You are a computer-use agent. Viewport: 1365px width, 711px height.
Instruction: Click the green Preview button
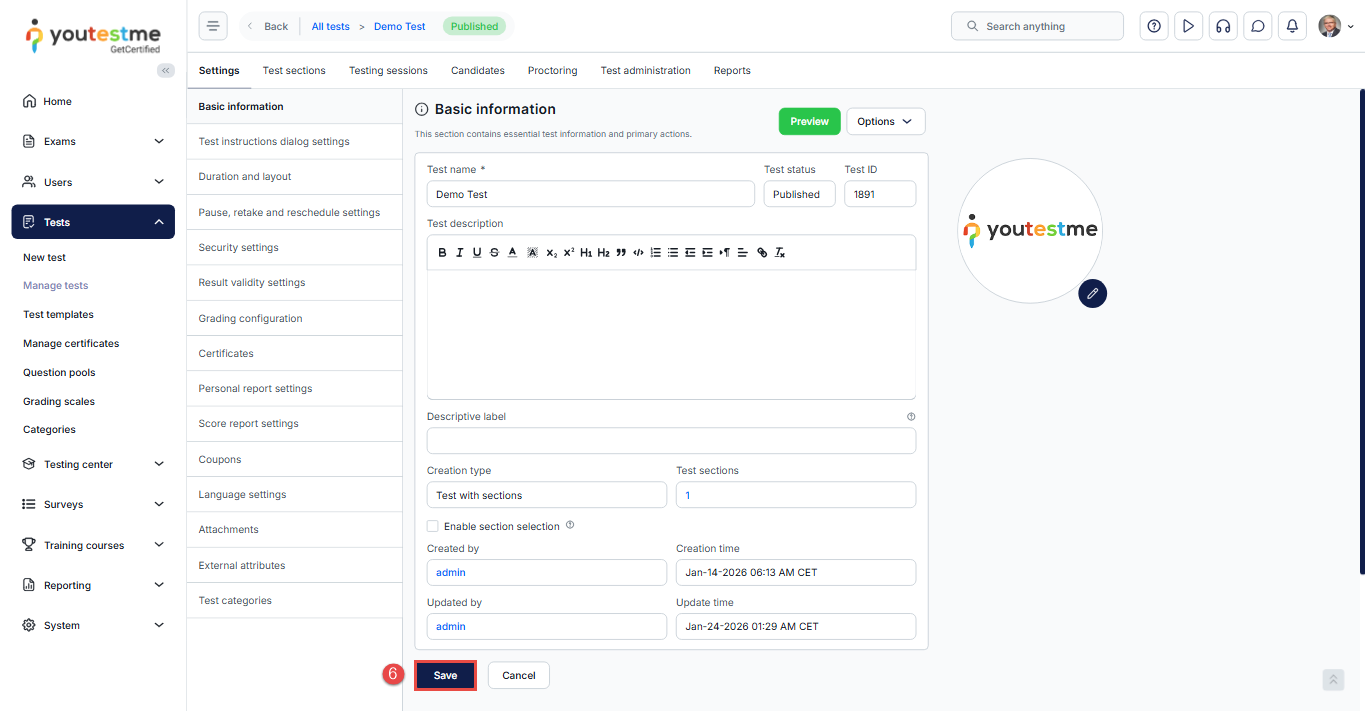[809, 121]
